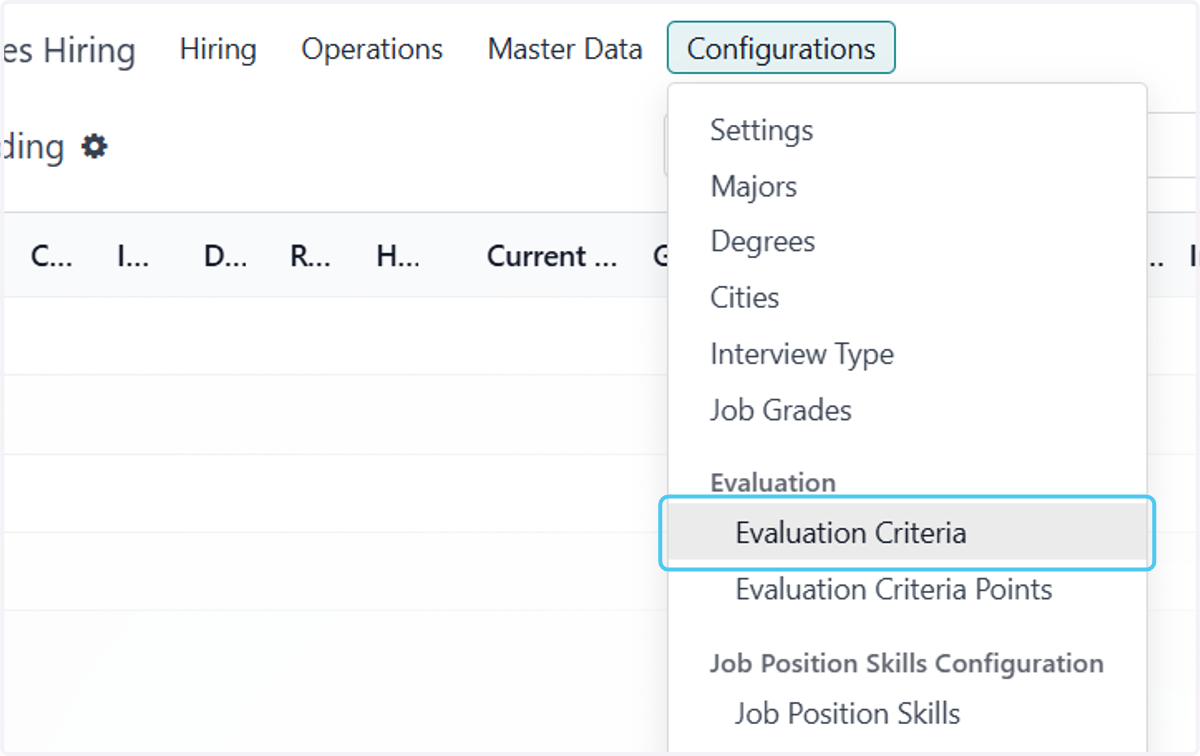
Task: Open Degrees configuration
Action: click(763, 241)
